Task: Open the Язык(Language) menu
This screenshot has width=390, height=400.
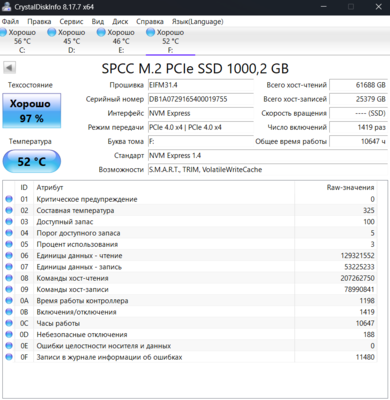Action: click(197, 22)
